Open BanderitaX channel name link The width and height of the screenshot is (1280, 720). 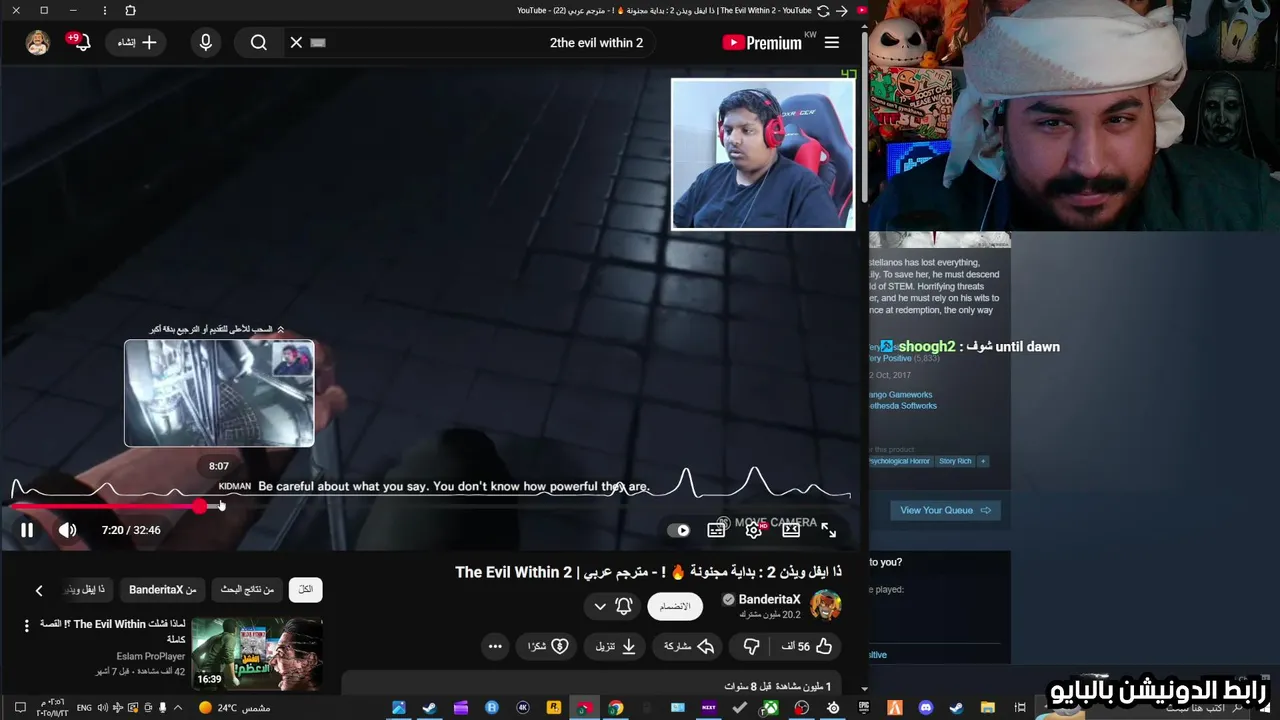click(x=769, y=599)
